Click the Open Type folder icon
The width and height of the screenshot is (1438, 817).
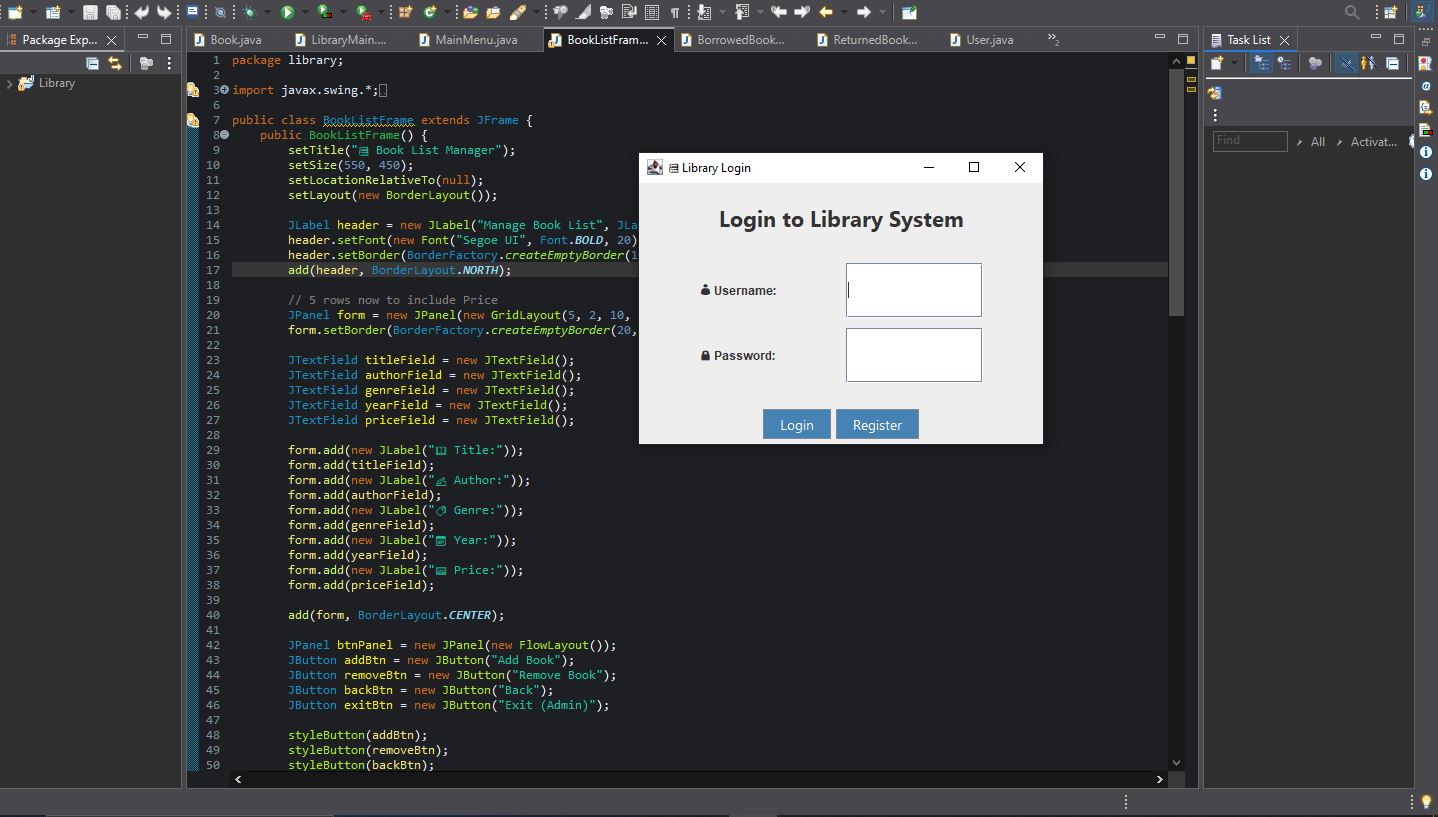click(470, 12)
